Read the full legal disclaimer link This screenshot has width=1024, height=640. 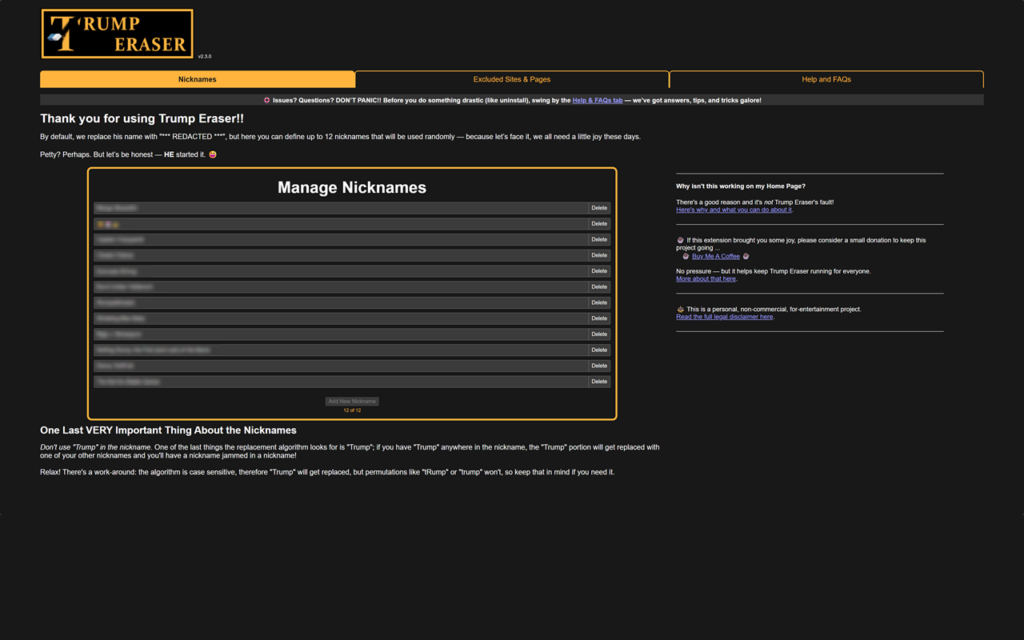click(x=724, y=317)
